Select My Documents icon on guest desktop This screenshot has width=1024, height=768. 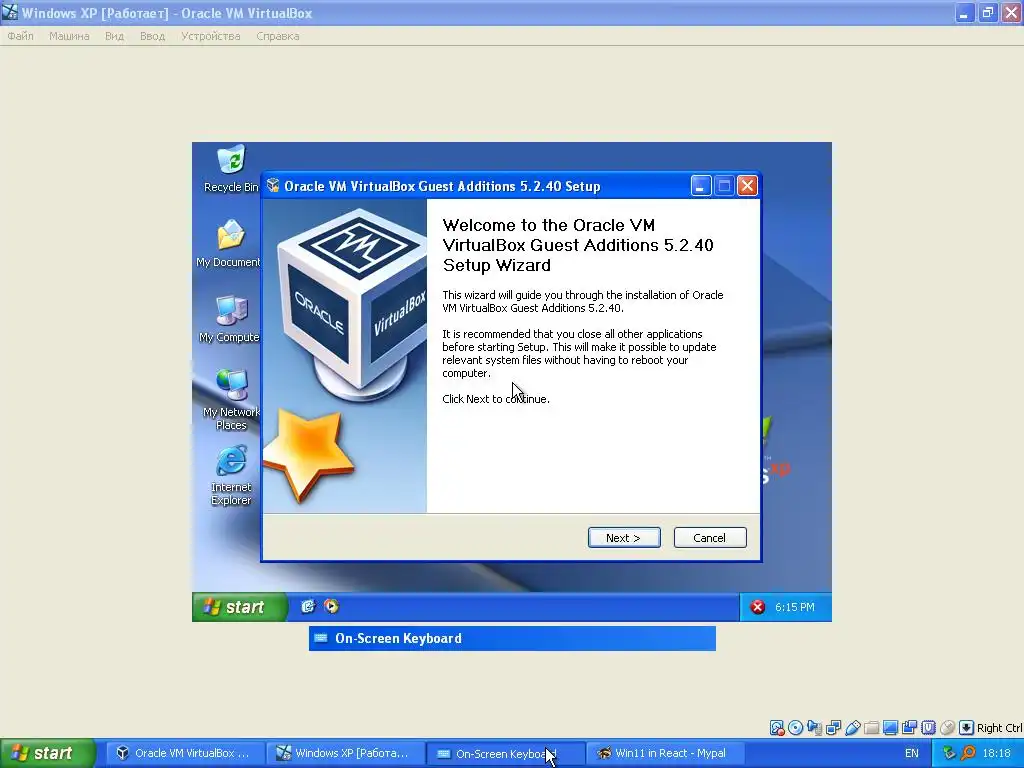coord(229,244)
